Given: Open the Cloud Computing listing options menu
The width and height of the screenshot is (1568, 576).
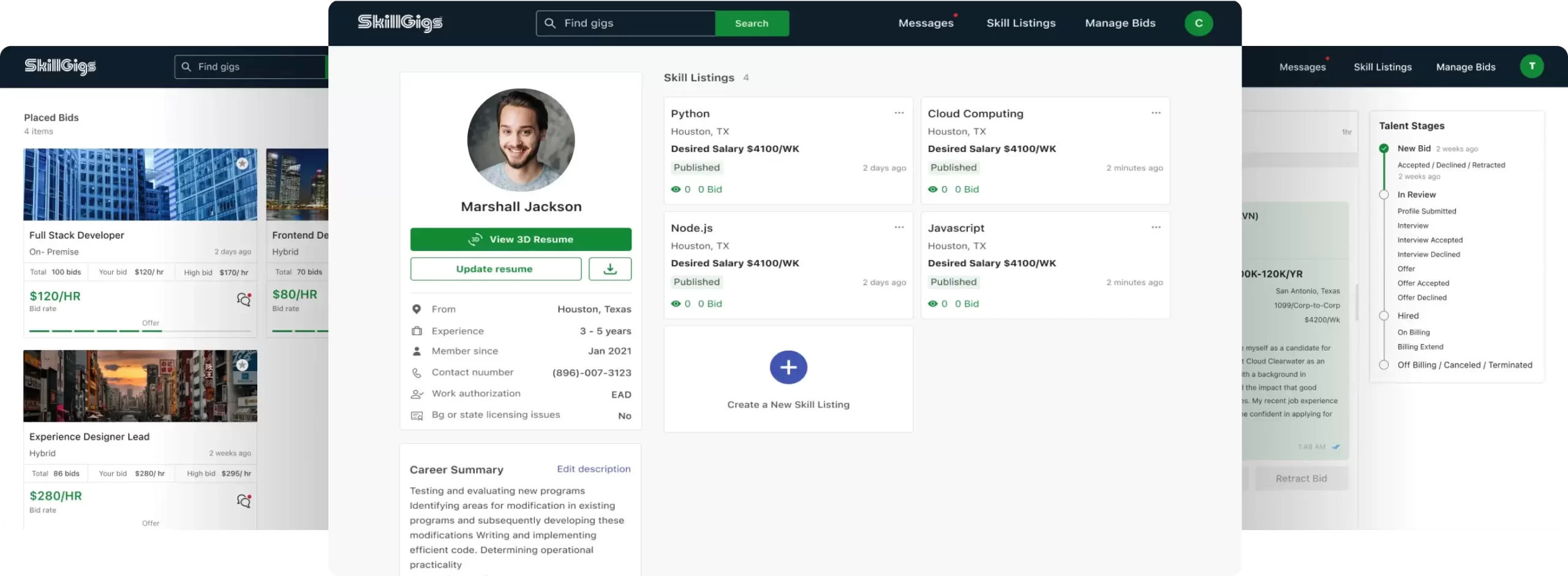Looking at the screenshot, I should point(1155,113).
